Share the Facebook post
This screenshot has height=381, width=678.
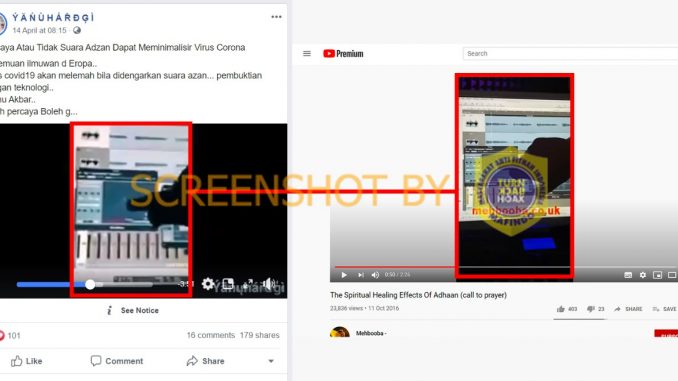(205, 361)
